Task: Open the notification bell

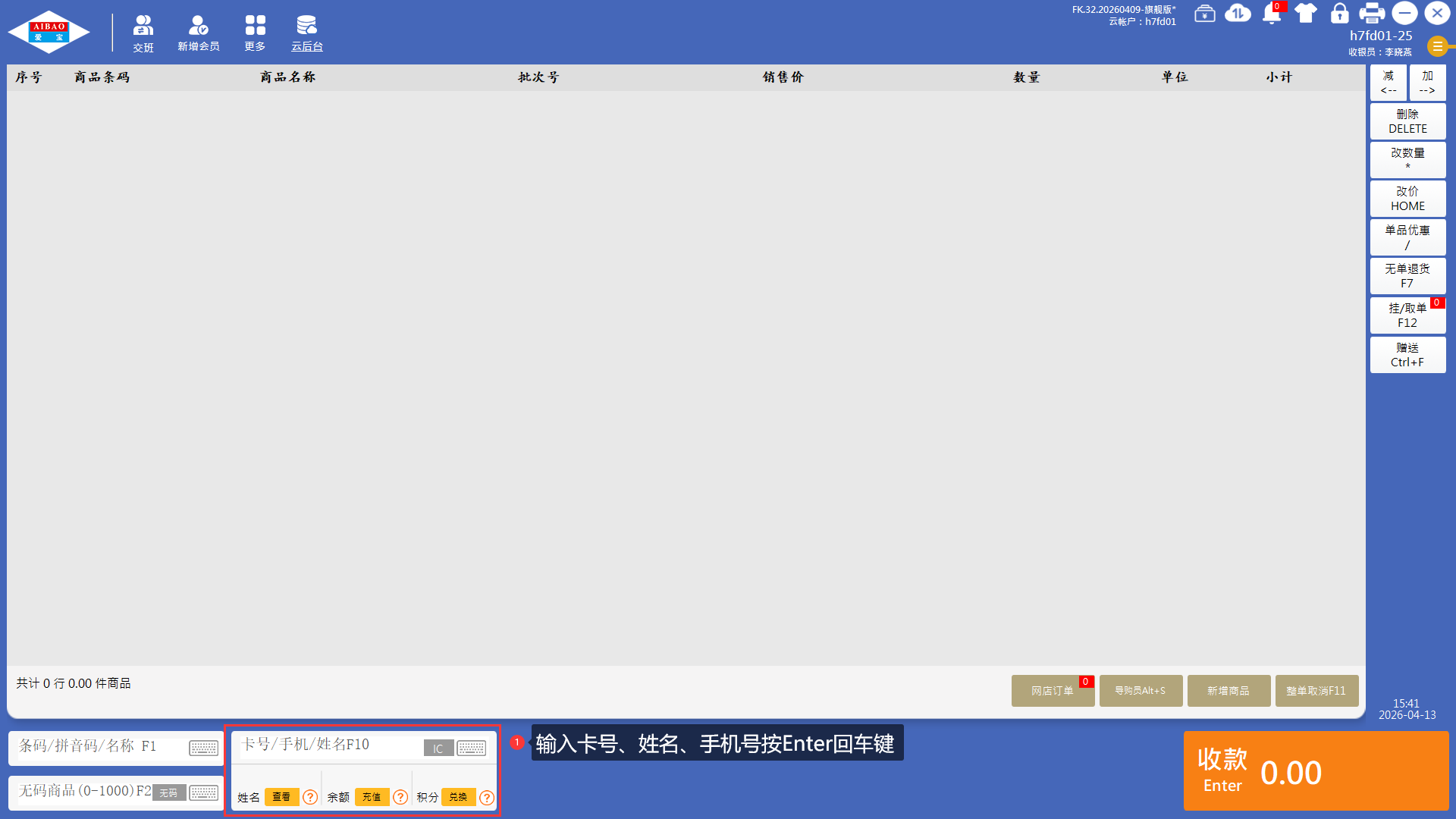Action: click(1272, 14)
